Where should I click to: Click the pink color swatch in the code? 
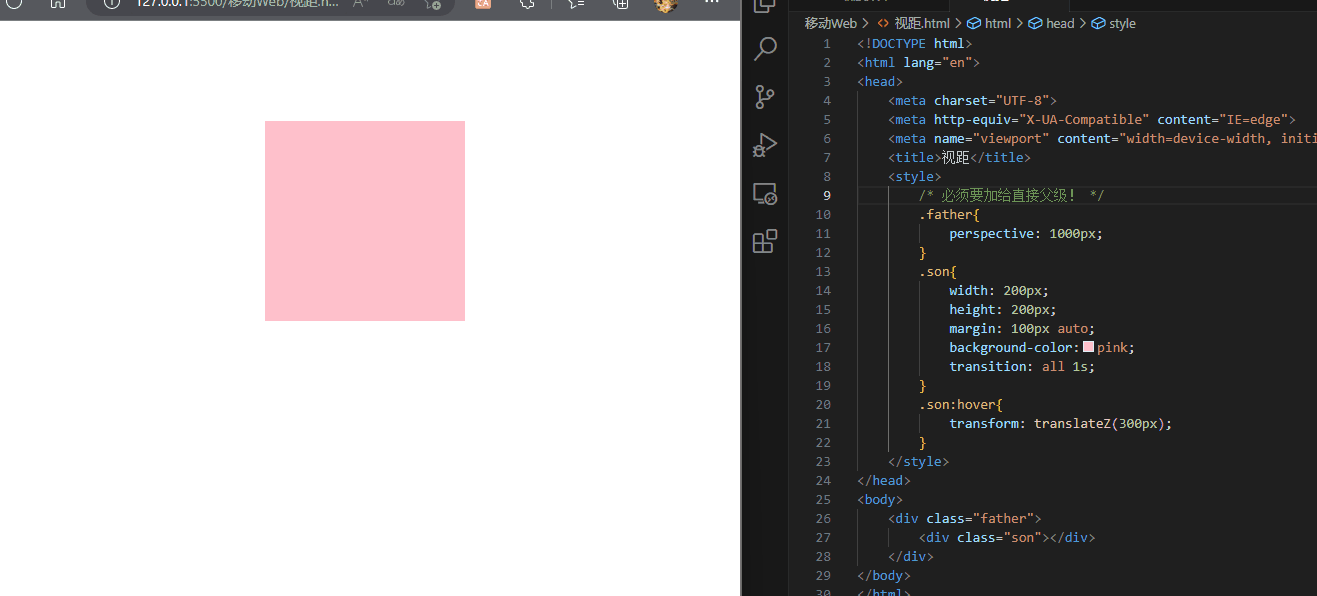point(1088,347)
